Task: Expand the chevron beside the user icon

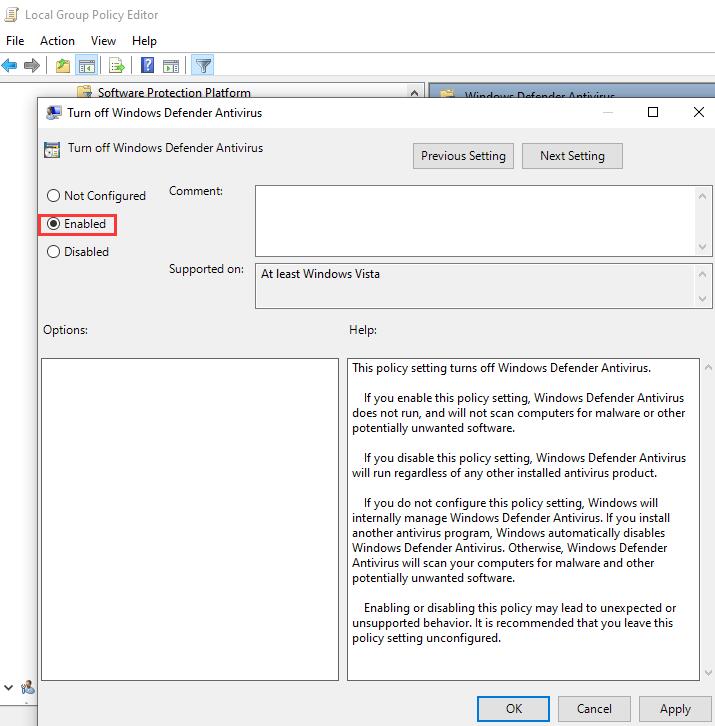Action: tap(8, 688)
